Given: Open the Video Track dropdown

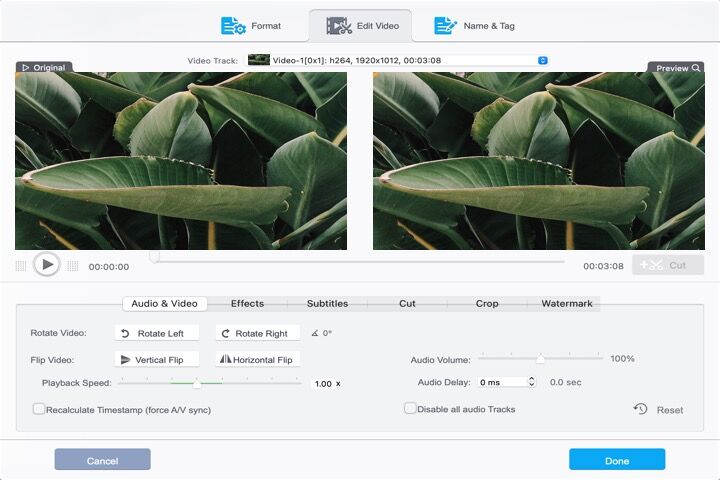Looking at the screenshot, I should point(398,61).
